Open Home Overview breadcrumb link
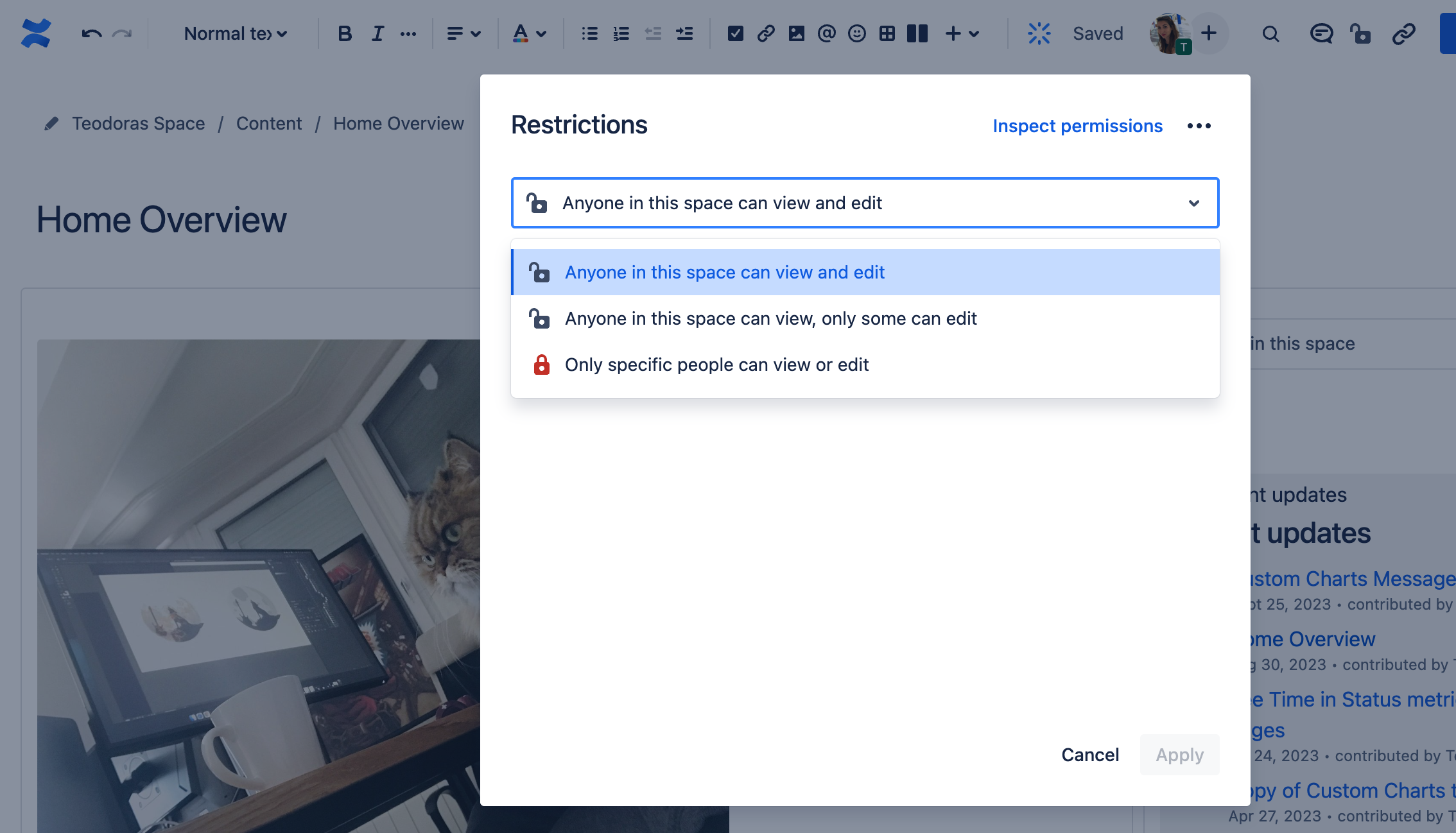This screenshot has height=833, width=1456. (x=398, y=123)
